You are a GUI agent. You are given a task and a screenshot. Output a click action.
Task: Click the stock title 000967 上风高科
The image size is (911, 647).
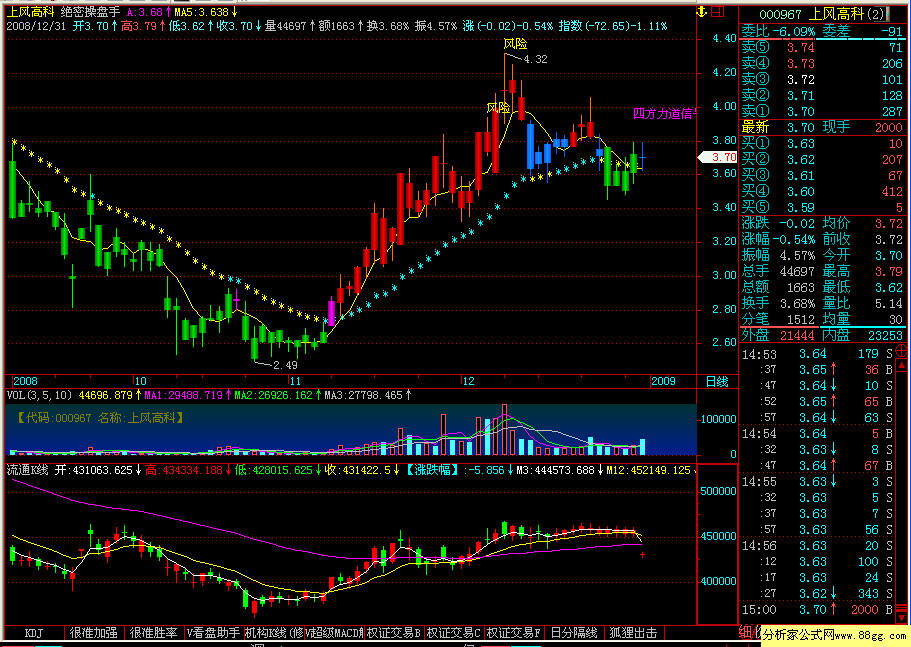click(823, 14)
